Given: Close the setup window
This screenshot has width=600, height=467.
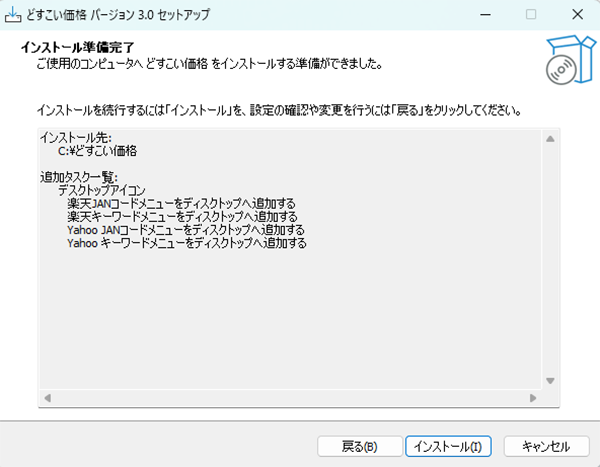Looking at the screenshot, I should pos(577,15).
